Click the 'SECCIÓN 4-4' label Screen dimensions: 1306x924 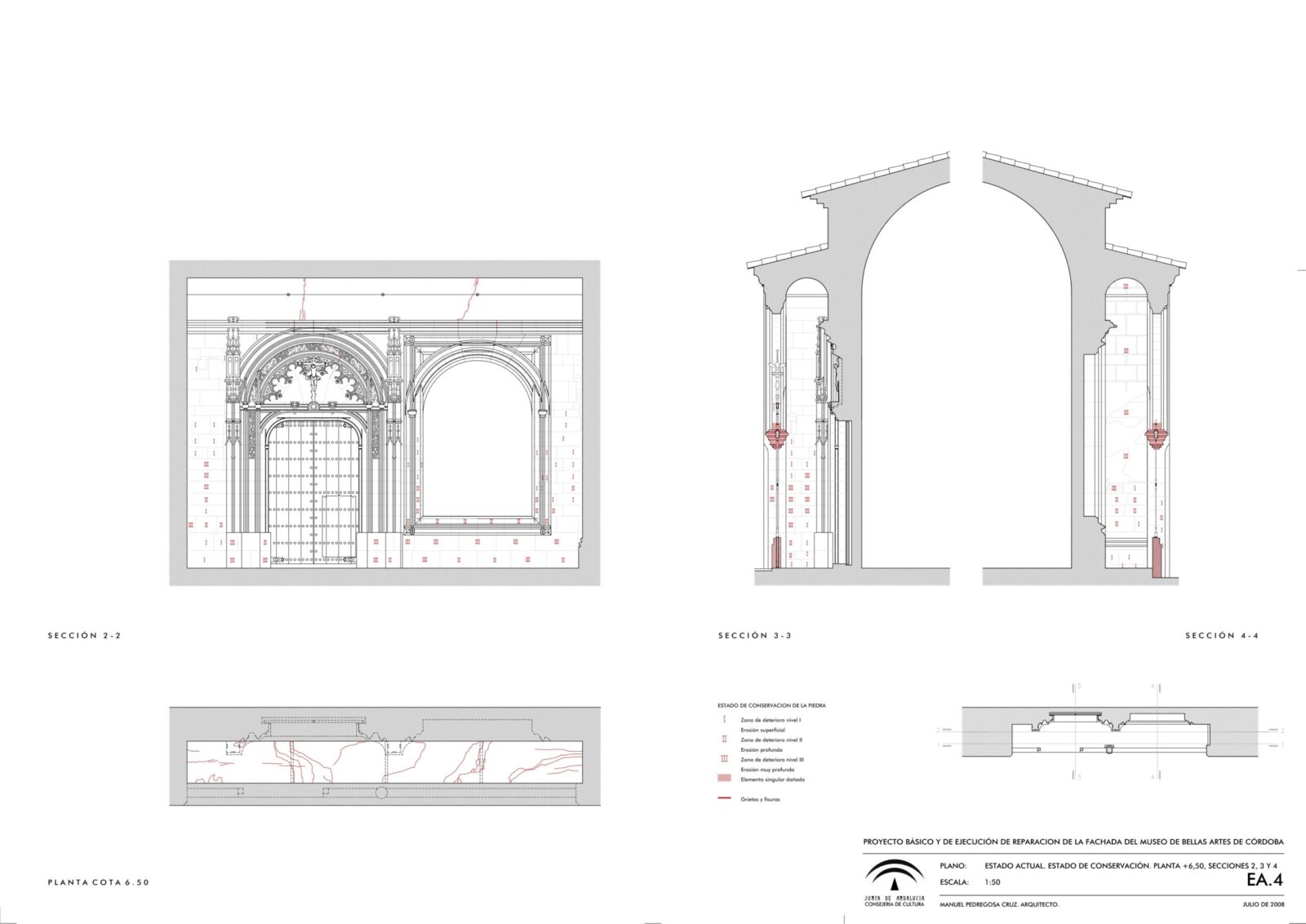click(1222, 636)
